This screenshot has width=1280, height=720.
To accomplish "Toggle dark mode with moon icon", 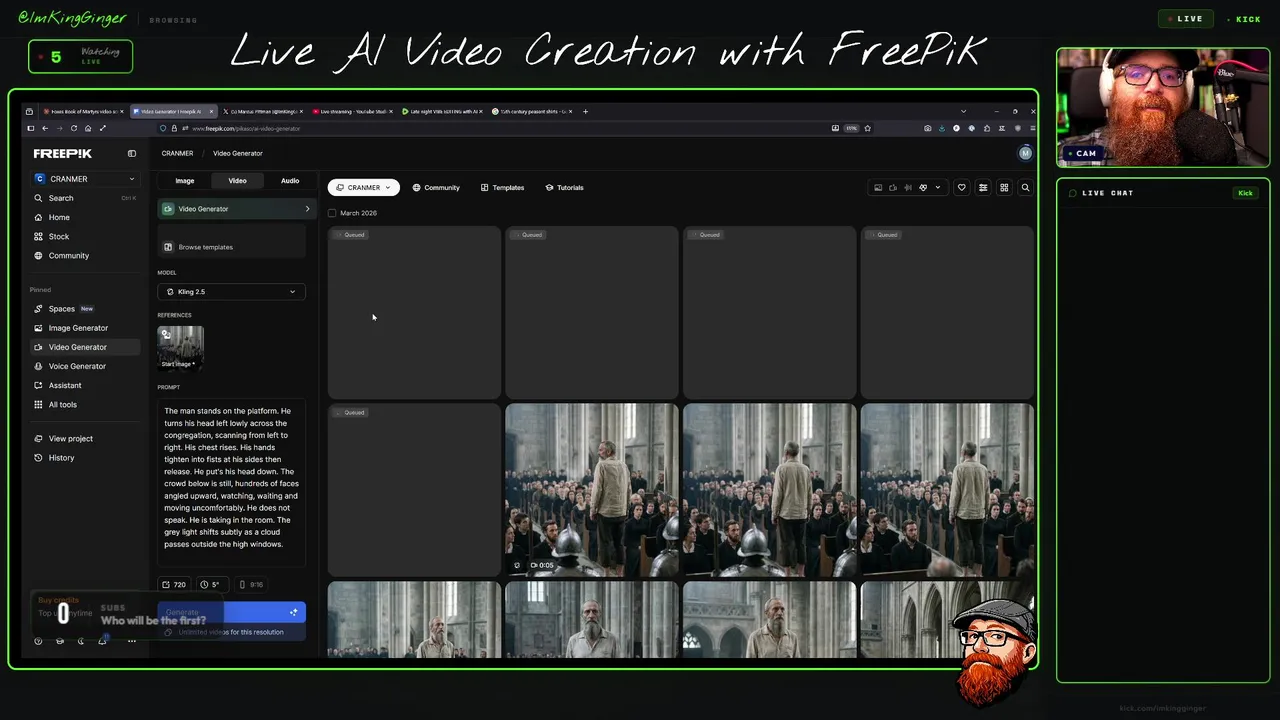I will tap(81, 641).
